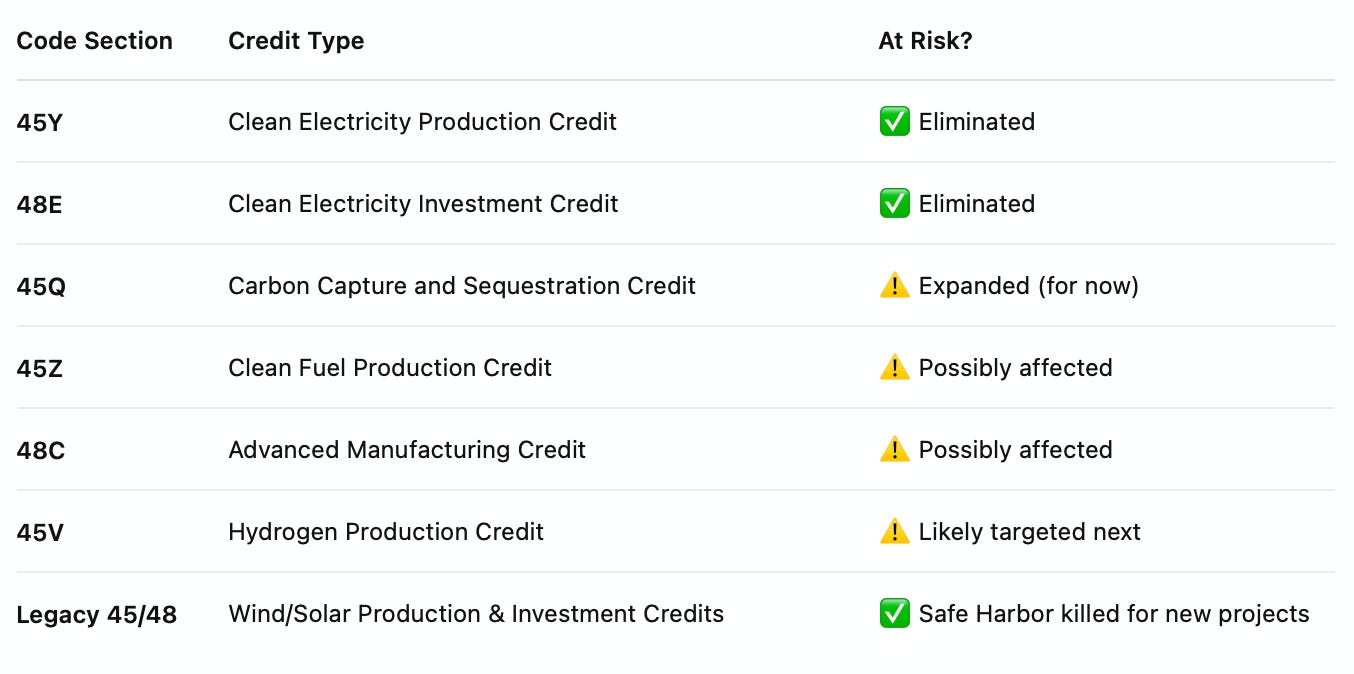
Task: Click the warning icon beside Likely targeted next
Action: tap(894, 532)
